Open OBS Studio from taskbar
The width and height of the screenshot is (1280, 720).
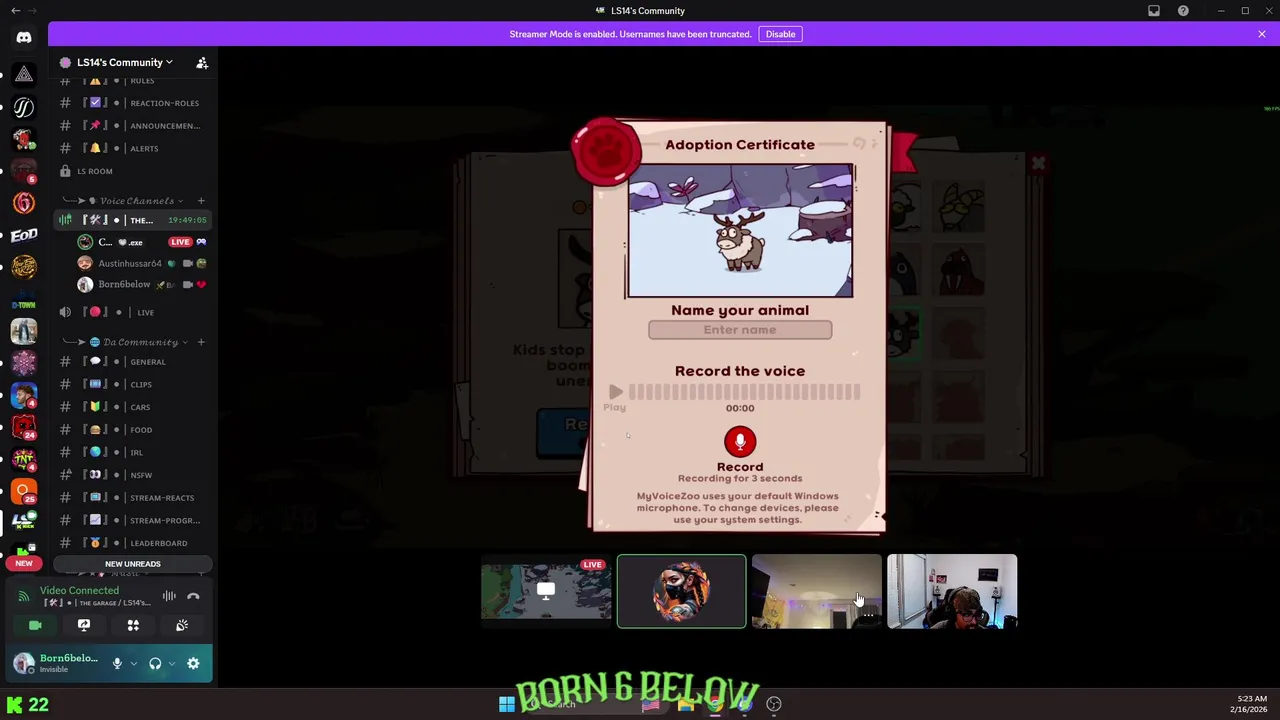point(774,704)
